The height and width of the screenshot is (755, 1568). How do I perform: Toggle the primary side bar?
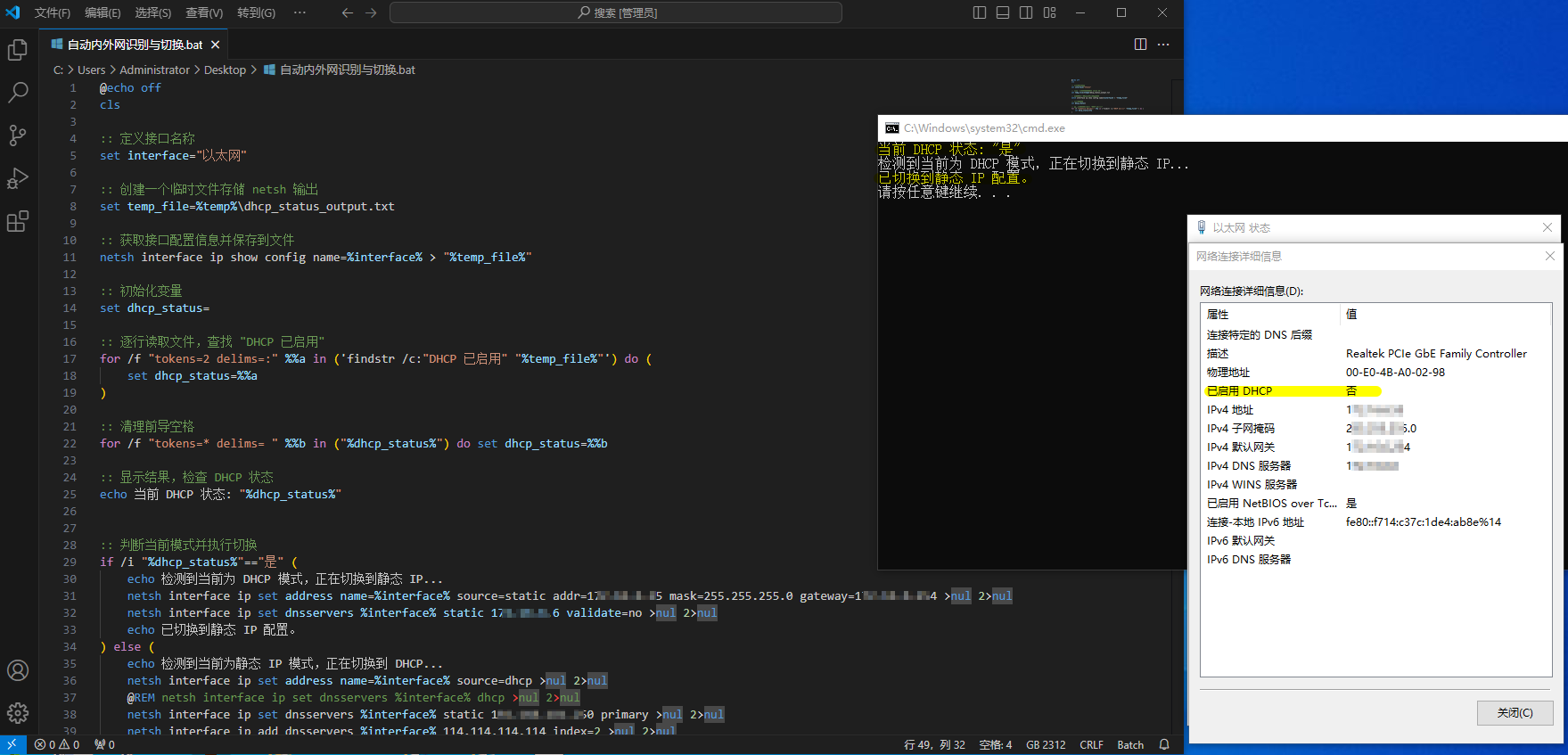980,12
